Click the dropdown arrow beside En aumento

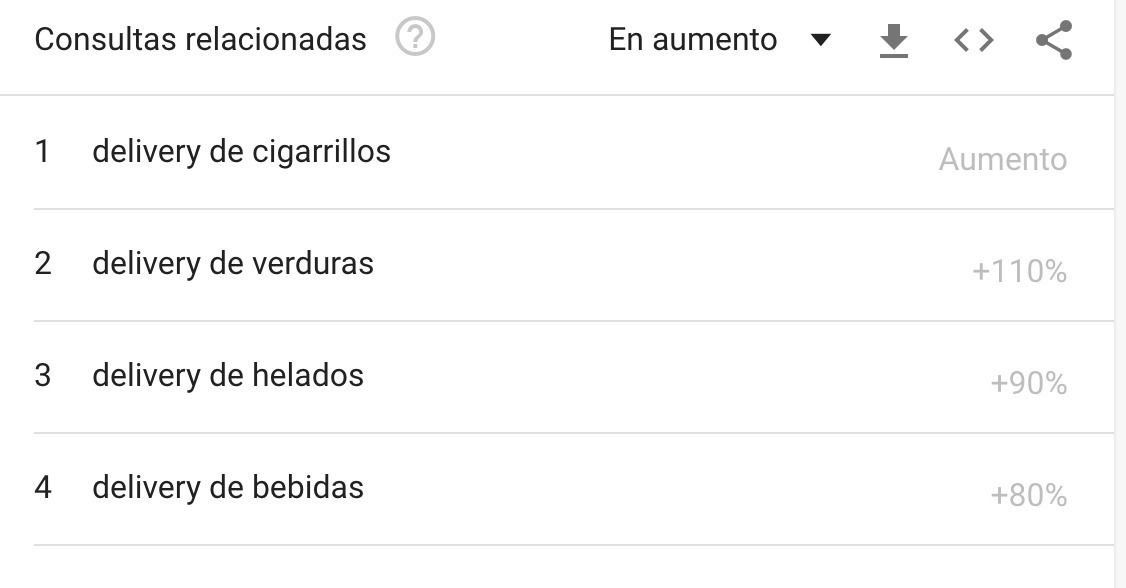(x=820, y=40)
